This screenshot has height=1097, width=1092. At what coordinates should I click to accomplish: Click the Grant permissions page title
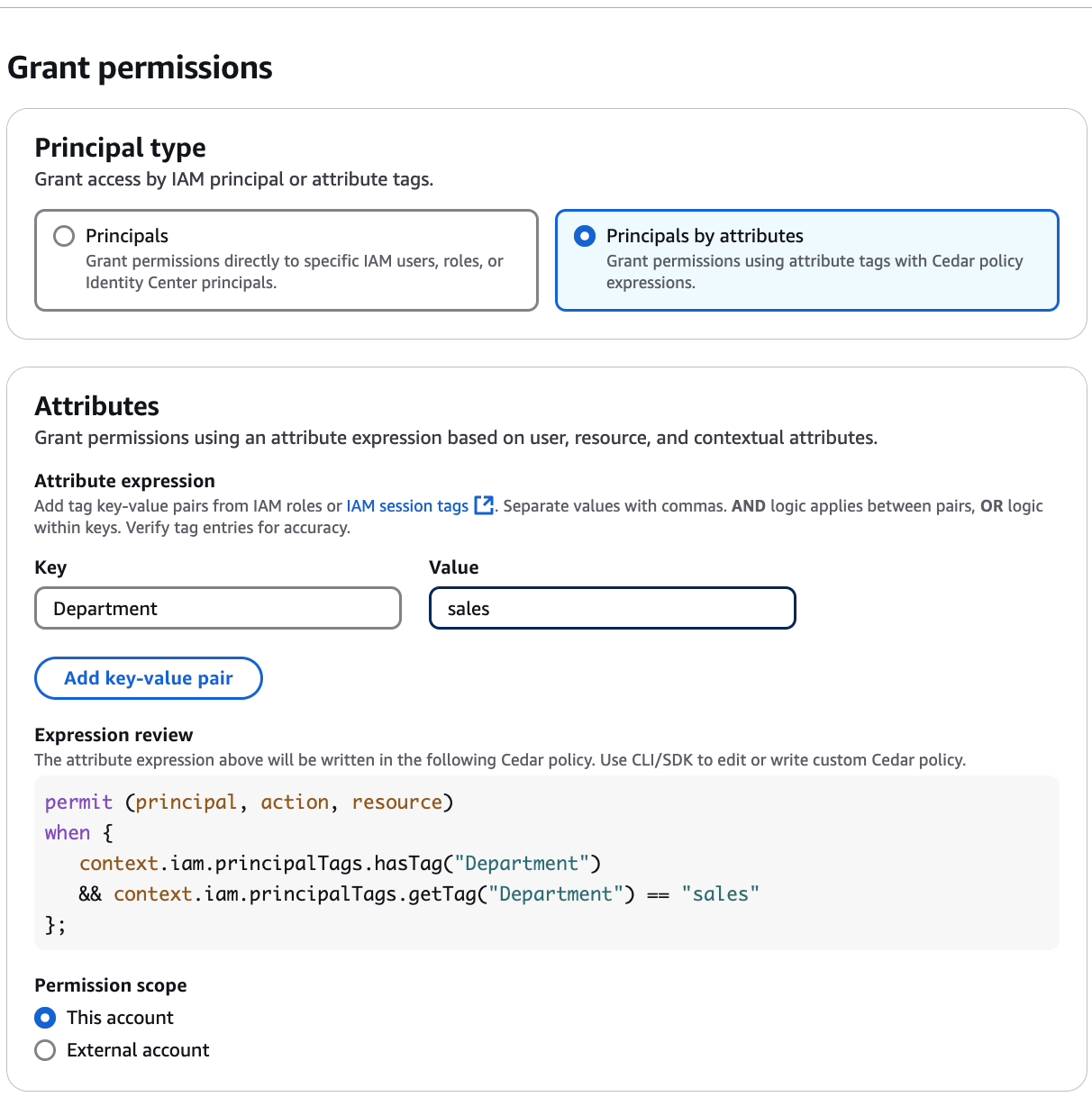pyautogui.click(x=140, y=67)
